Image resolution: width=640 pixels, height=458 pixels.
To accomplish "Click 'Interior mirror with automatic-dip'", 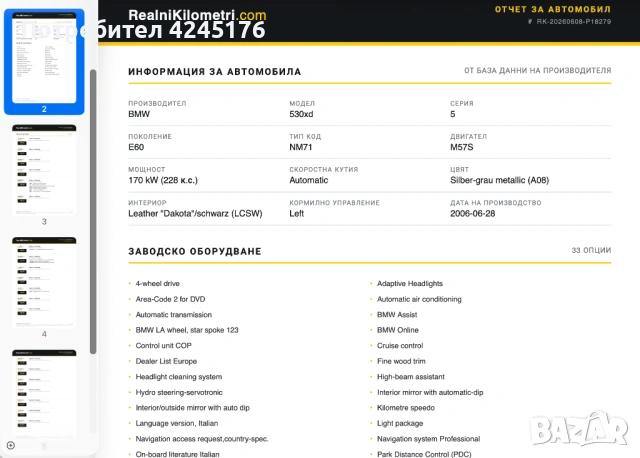I will tap(430, 392).
